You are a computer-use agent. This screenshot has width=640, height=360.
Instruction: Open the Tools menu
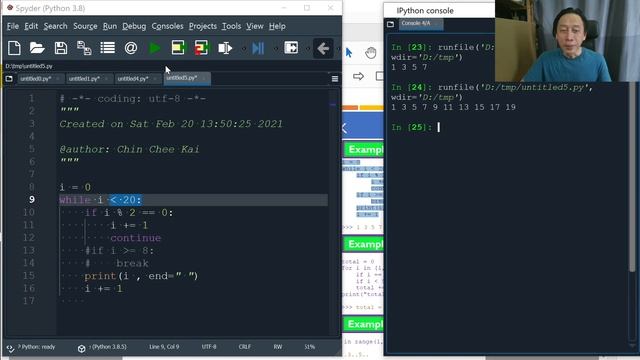click(231, 26)
